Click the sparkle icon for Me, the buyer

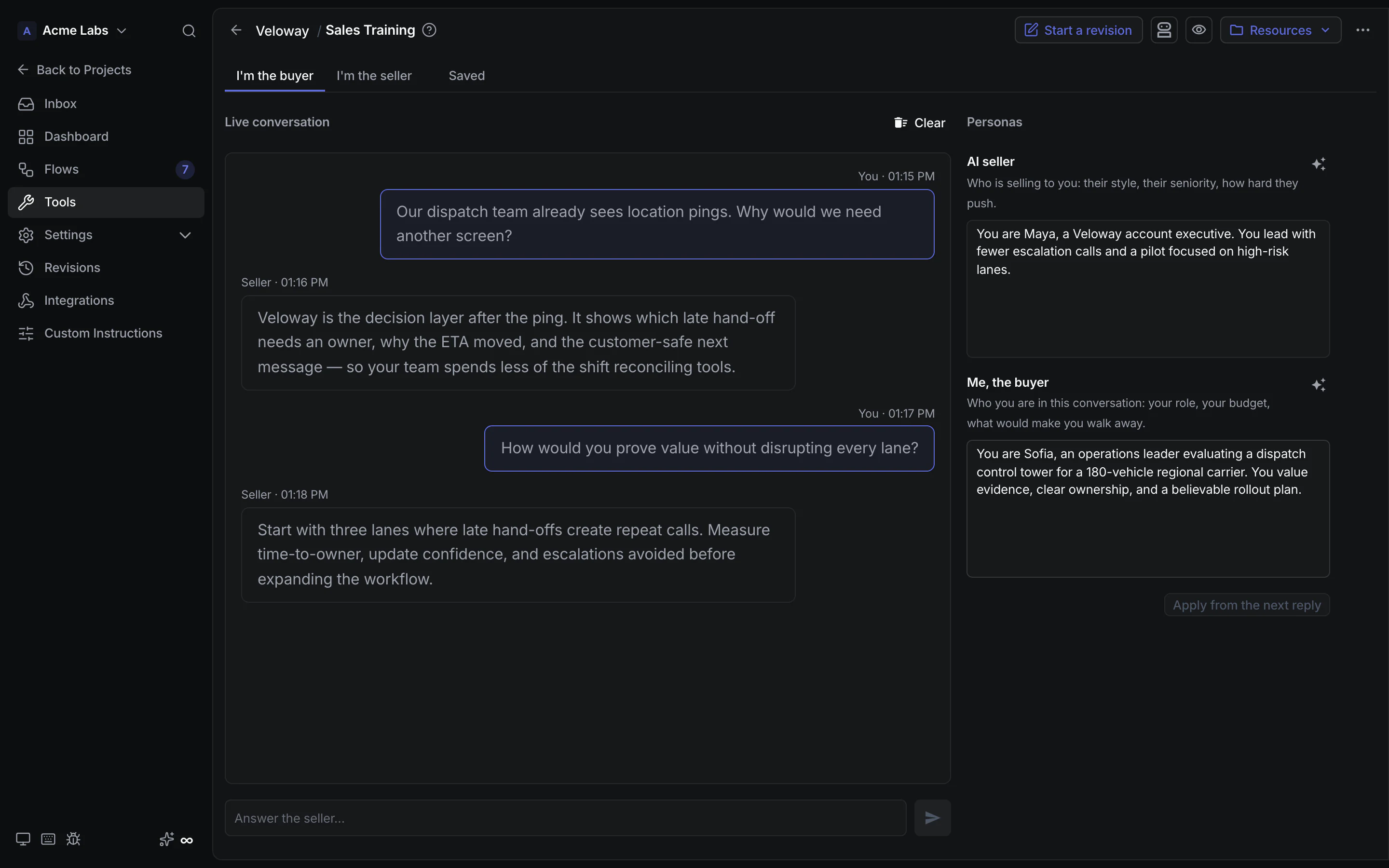[1319, 385]
